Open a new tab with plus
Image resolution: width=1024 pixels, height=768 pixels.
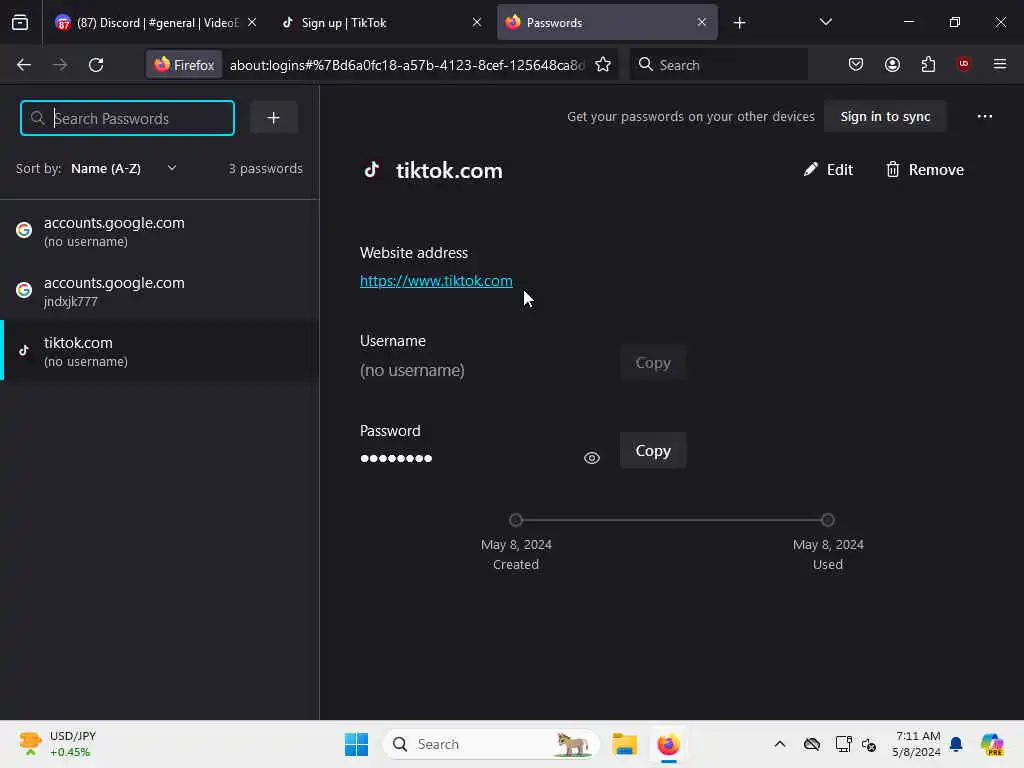739,23
